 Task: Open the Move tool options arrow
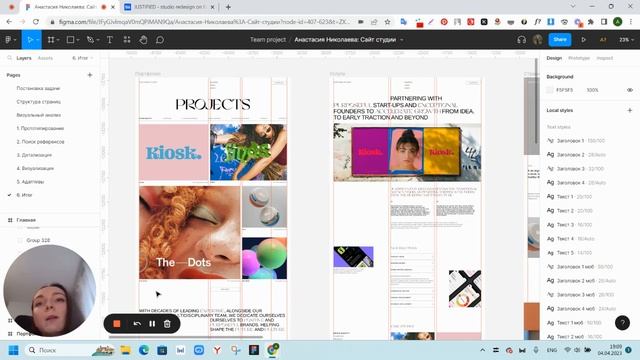37,40
